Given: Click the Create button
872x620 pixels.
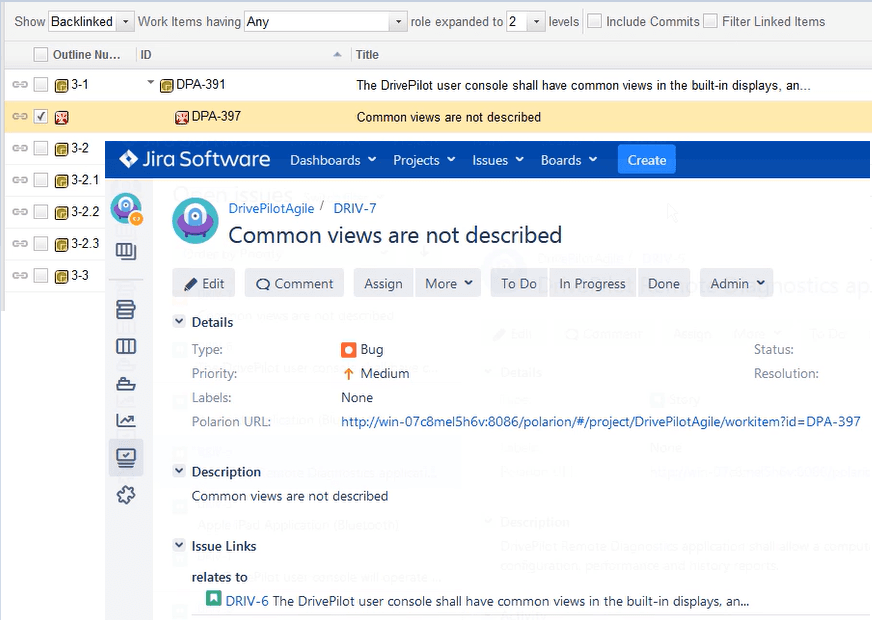Looking at the screenshot, I should (x=646, y=160).
